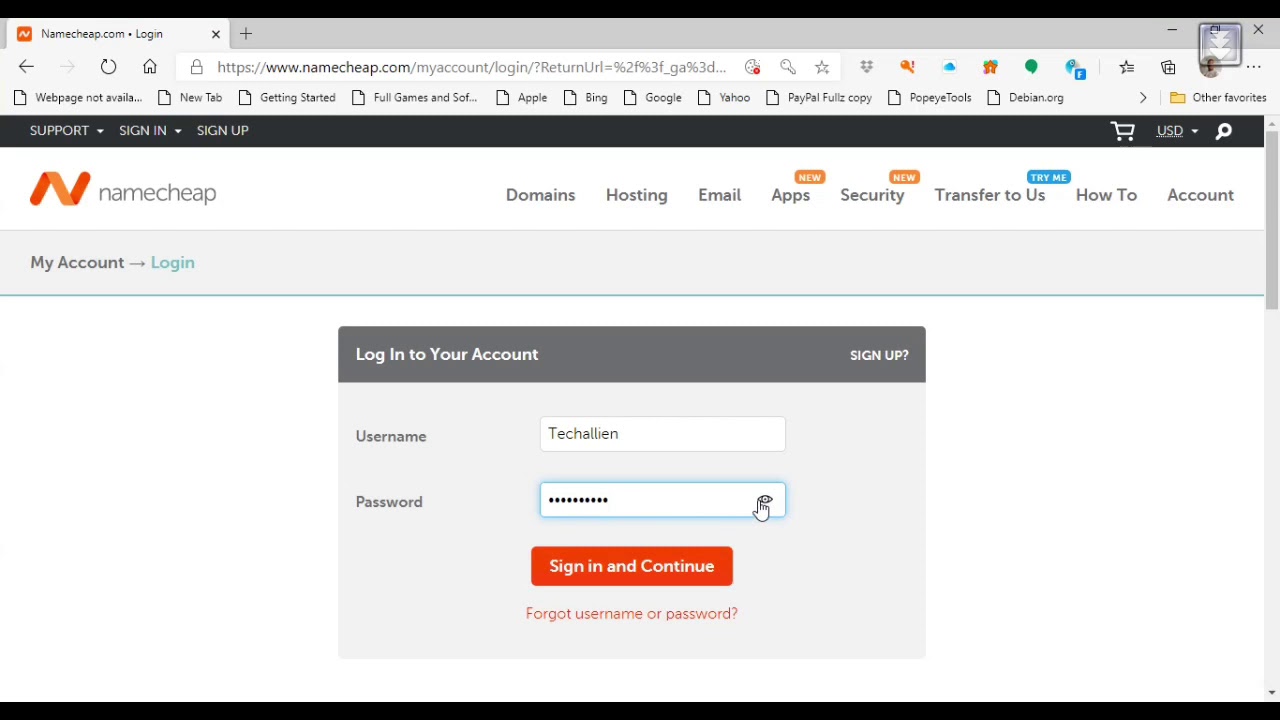Click the password key icon in address bar
The width and height of the screenshot is (1280, 720).
tap(788, 67)
